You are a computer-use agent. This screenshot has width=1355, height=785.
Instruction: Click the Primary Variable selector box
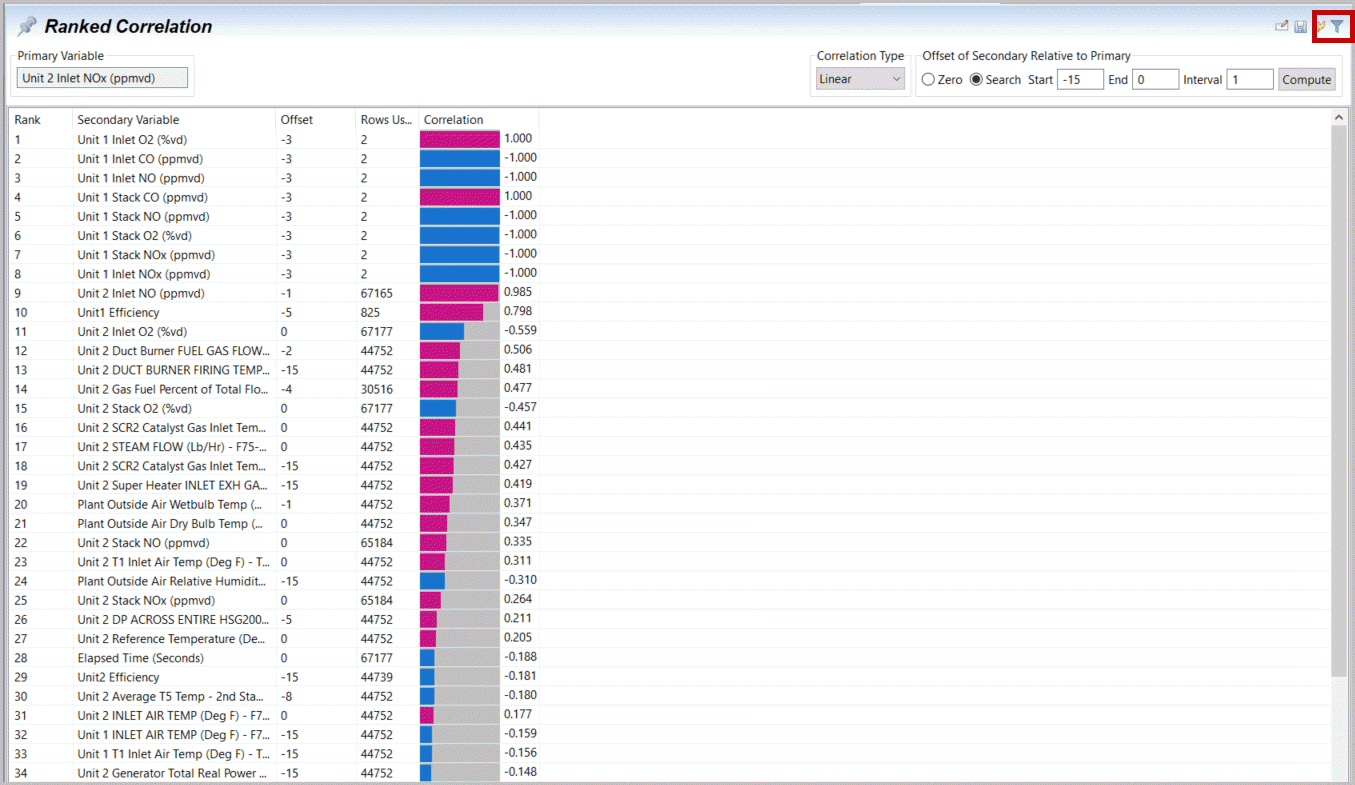click(x=102, y=78)
